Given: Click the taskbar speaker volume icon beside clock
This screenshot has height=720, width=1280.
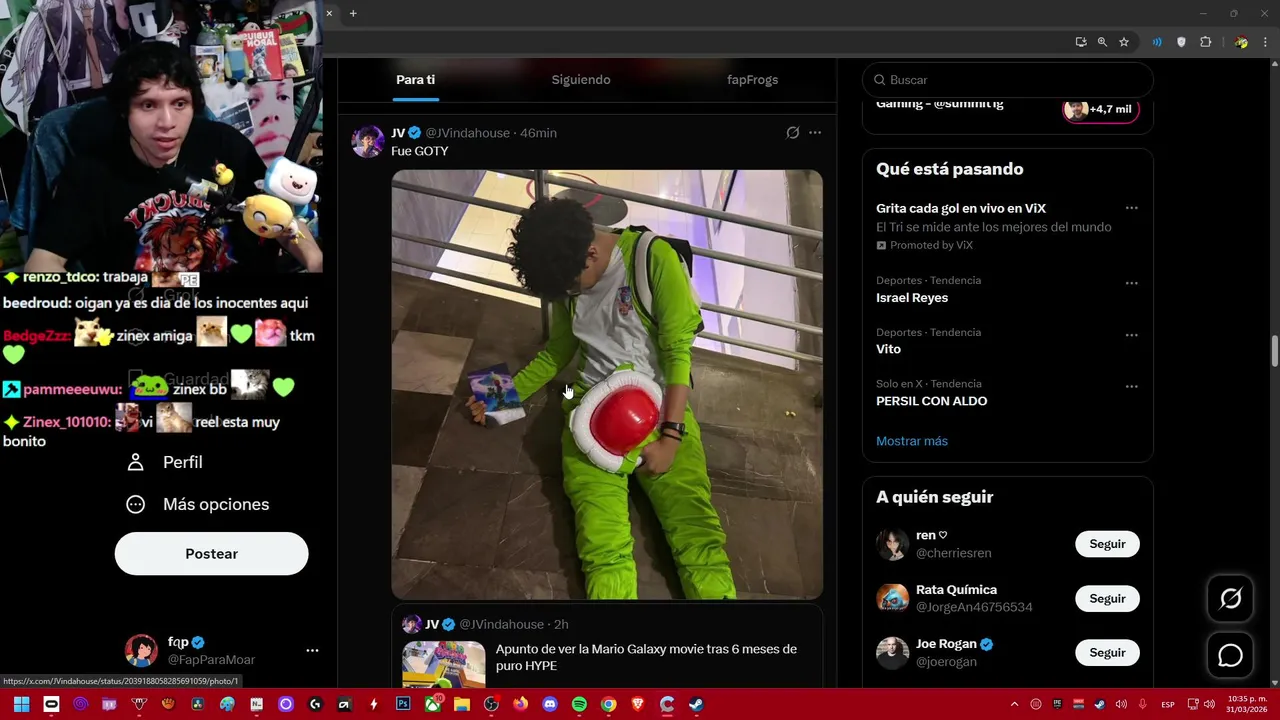Looking at the screenshot, I should click(1209, 704).
